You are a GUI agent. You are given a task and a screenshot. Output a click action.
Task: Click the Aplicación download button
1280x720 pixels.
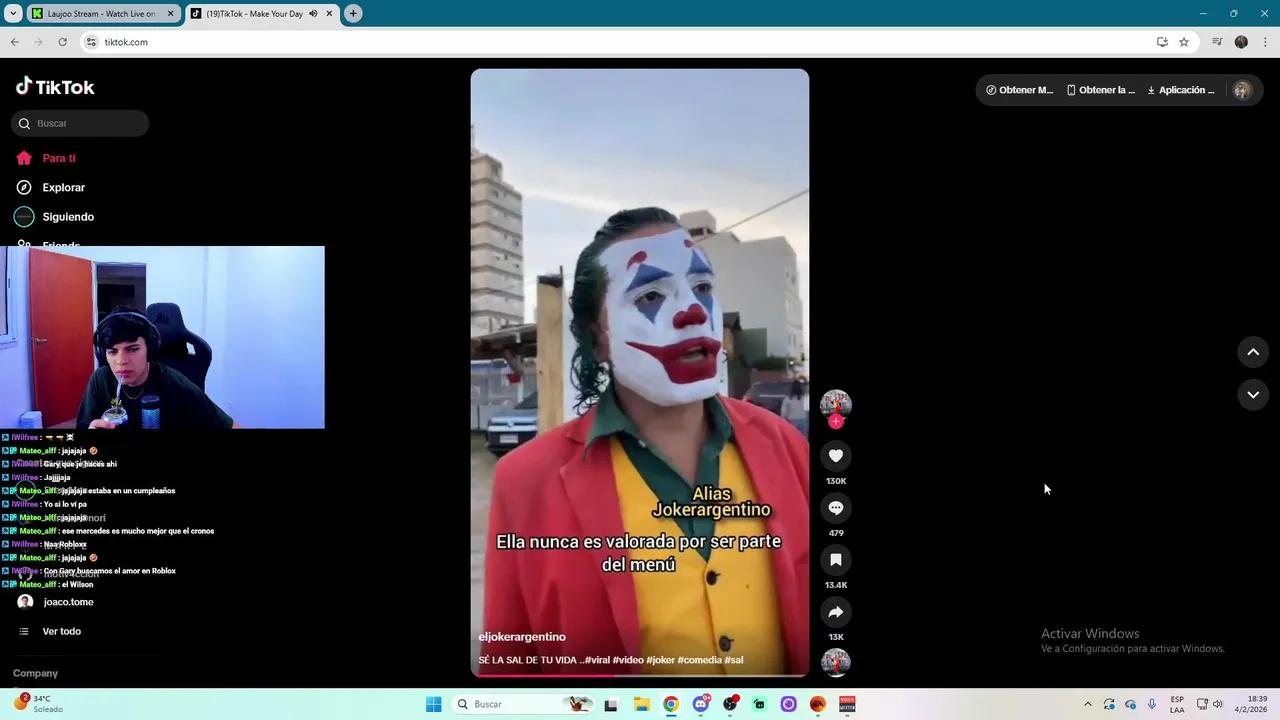[x=1181, y=90]
